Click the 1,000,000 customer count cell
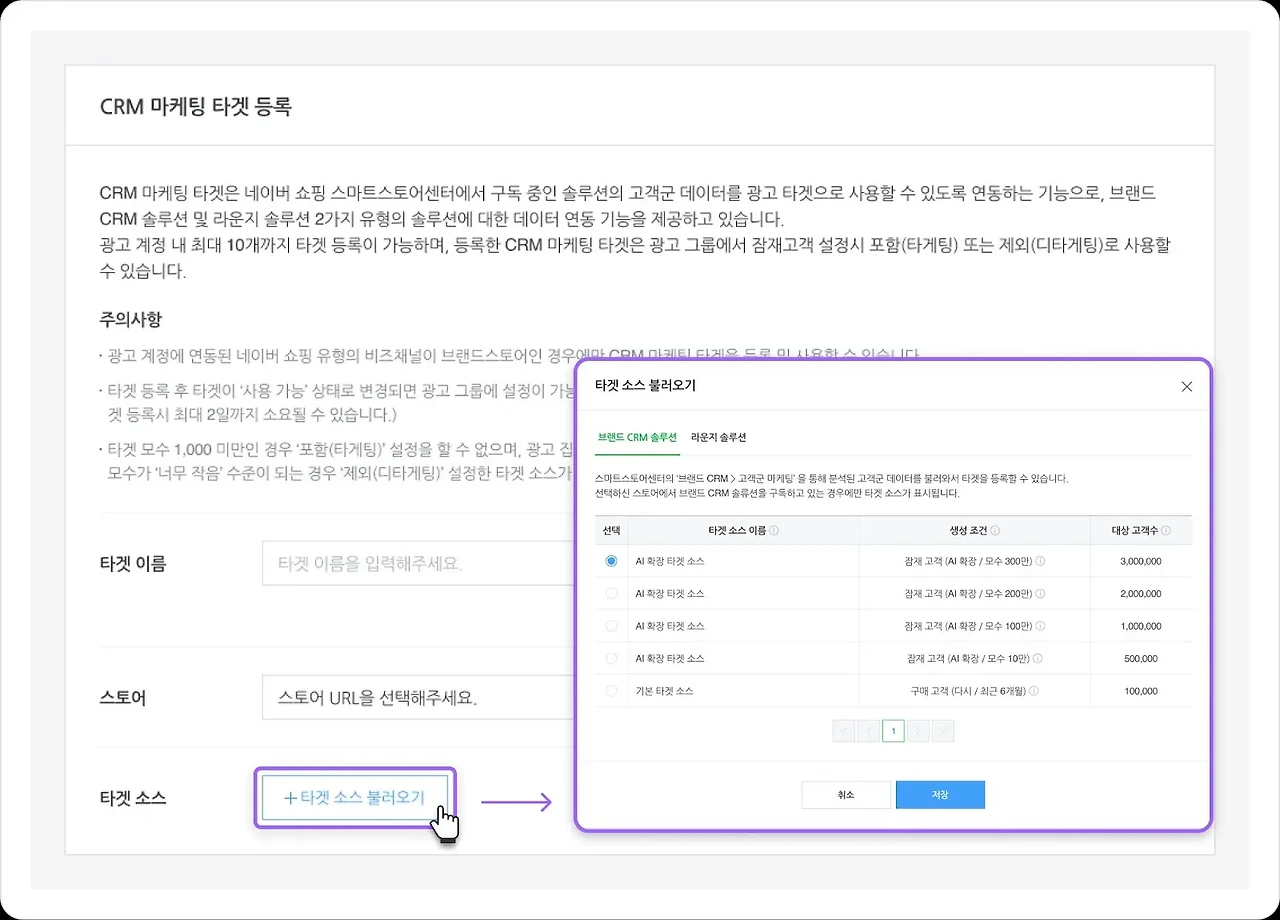This screenshot has width=1280, height=920. (1141, 626)
